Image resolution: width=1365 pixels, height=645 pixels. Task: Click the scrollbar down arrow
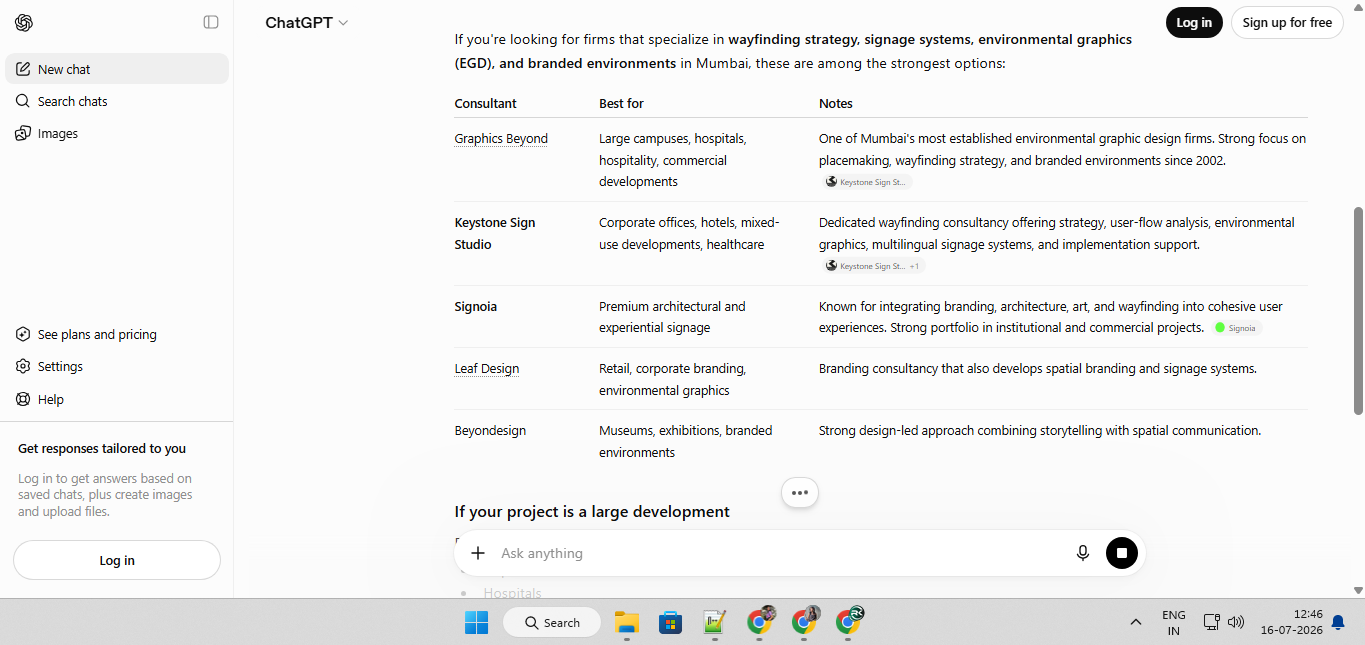click(x=1358, y=590)
